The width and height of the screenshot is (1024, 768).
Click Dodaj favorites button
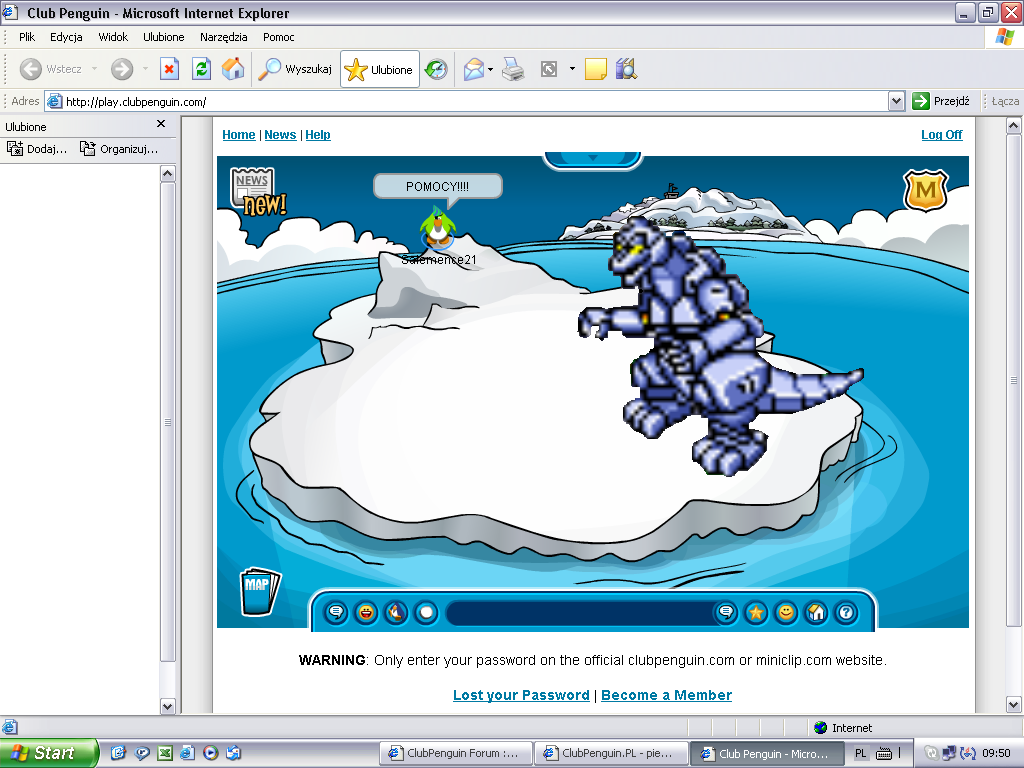click(37, 149)
